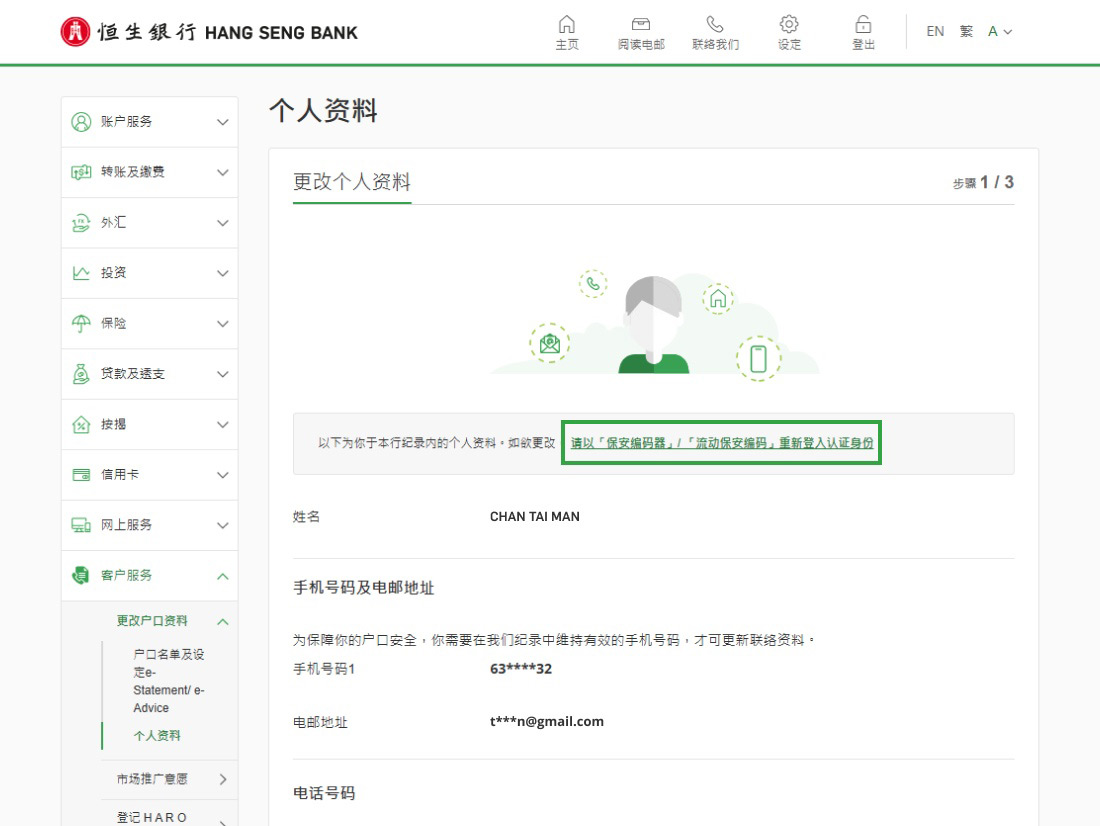This screenshot has height=826, width=1100.
Task: Switch language to EN
Action: [x=935, y=32]
